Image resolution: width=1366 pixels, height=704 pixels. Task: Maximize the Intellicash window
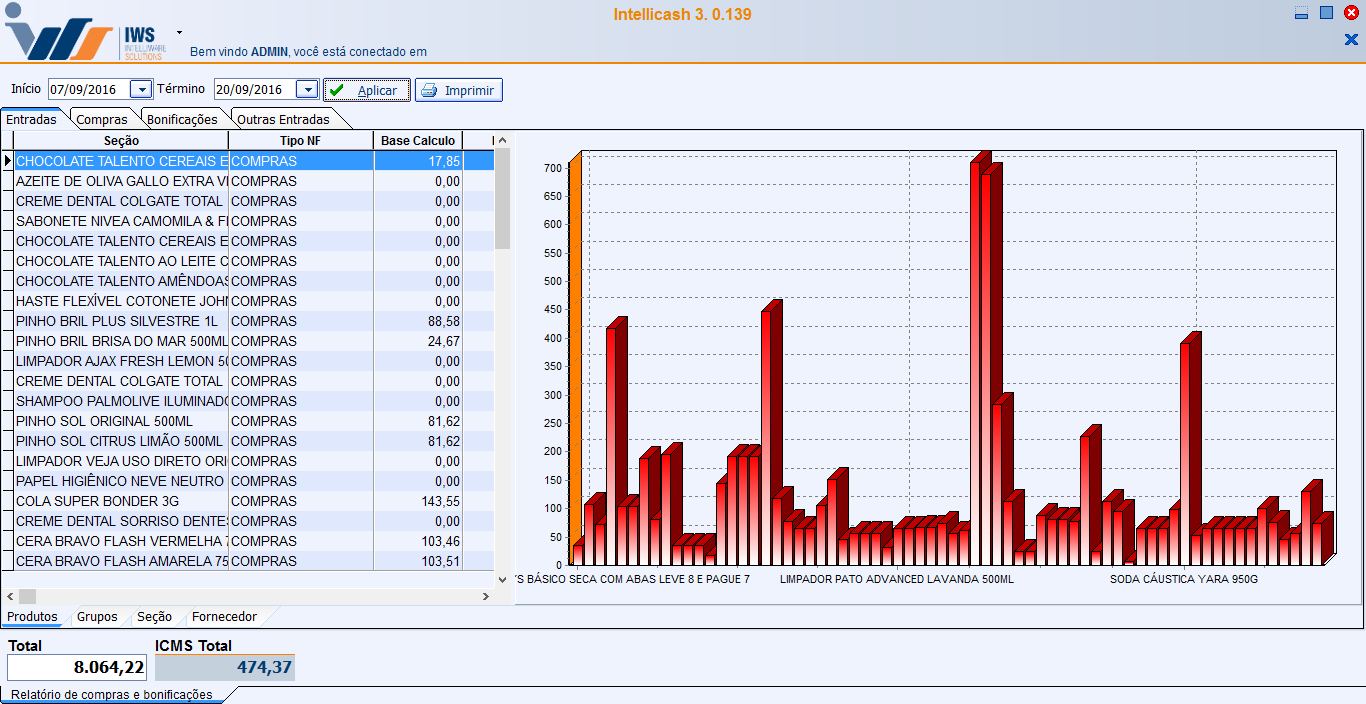[x=1326, y=13]
